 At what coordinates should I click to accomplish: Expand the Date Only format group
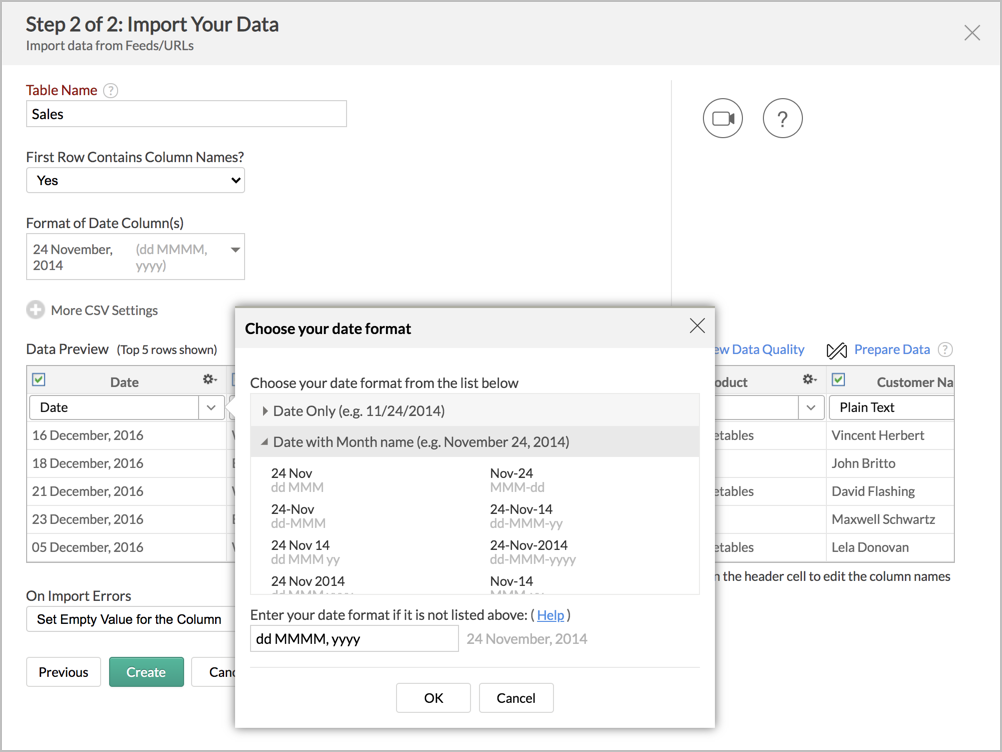coord(475,411)
